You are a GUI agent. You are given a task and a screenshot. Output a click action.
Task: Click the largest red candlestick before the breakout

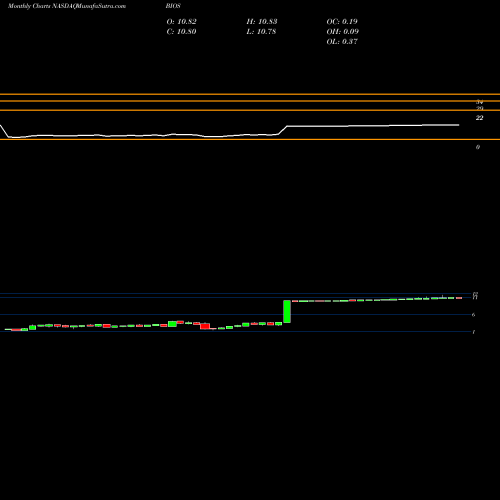(205, 326)
